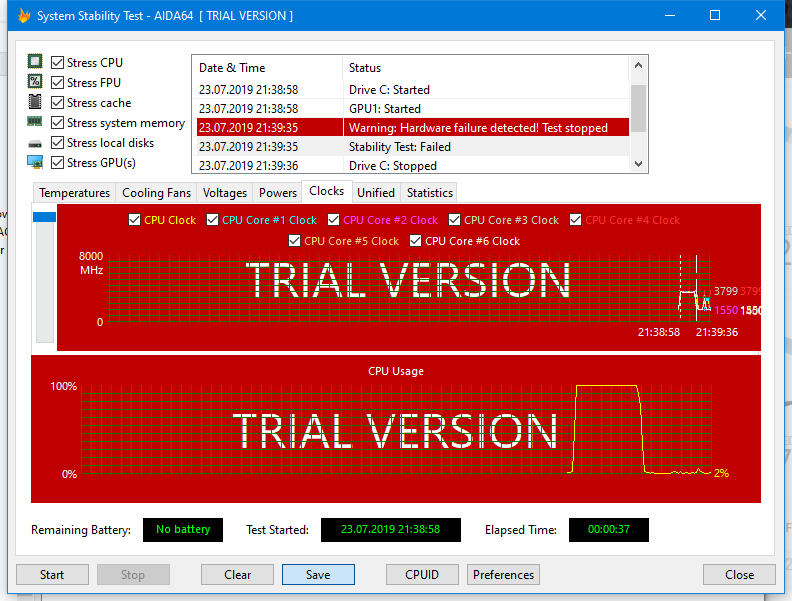The image size is (792, 601).
Task: Click the Status column header
Action: coord(486,68)
